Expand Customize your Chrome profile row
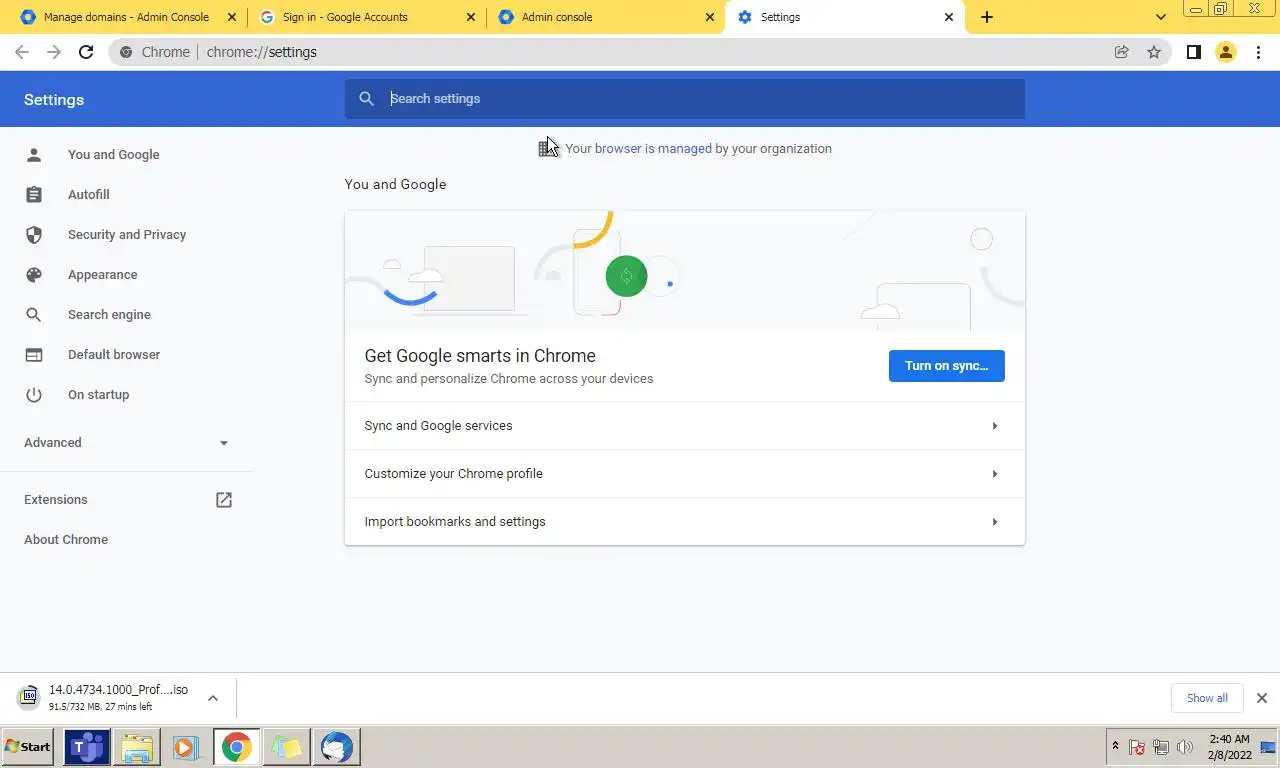 pyautogui.click(x=685, y=474)
